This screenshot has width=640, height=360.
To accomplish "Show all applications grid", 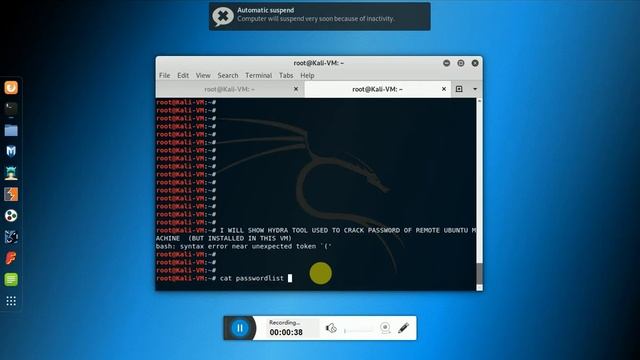I will pyautogui.click(x=11, y=301).
